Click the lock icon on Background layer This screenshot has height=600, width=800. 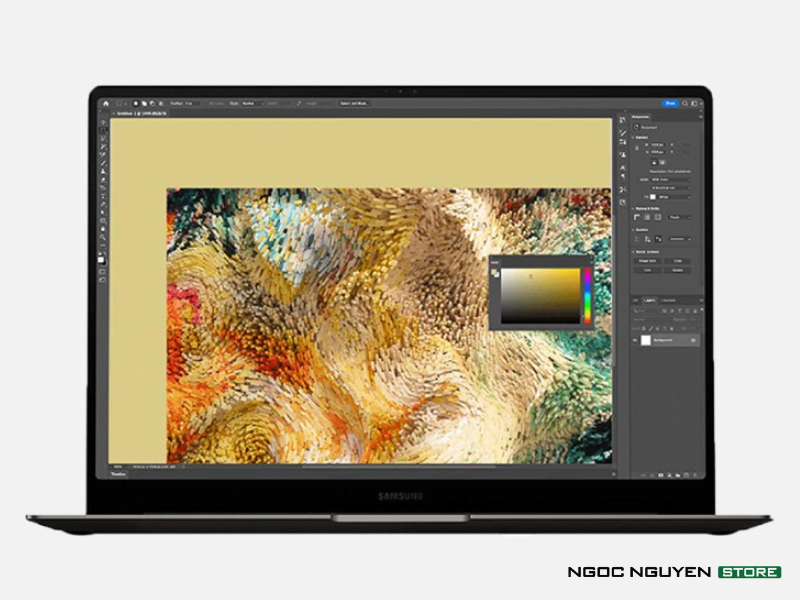pos(694,340)
